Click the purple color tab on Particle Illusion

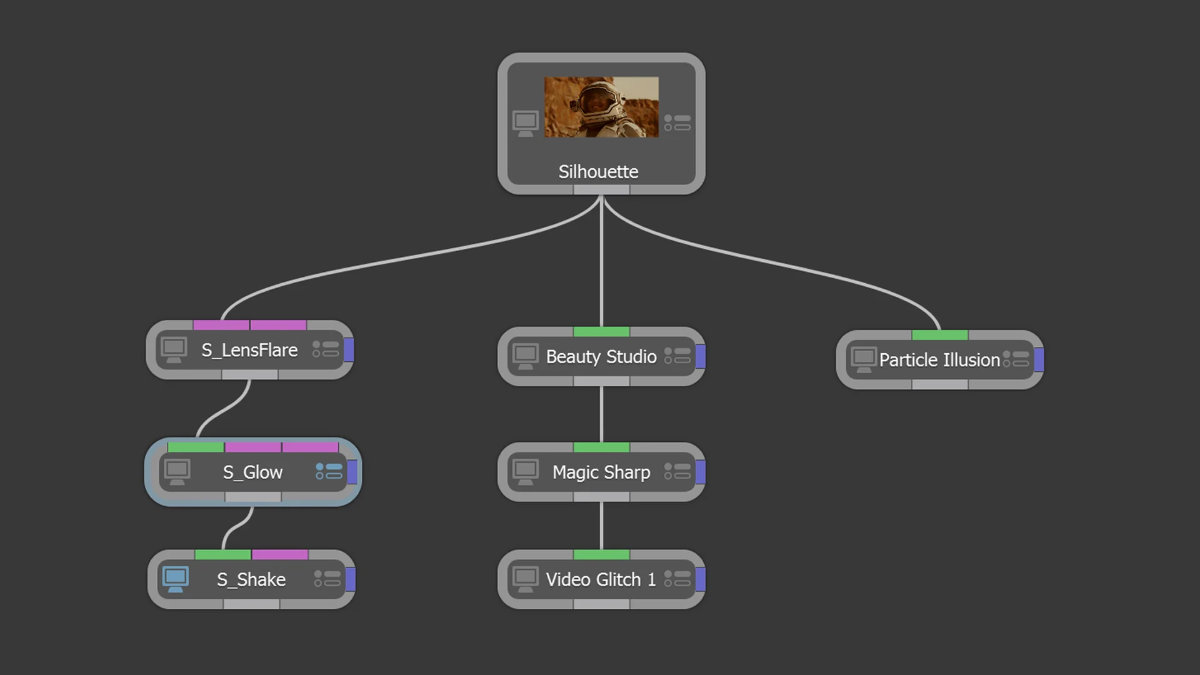pyautogui.click(x=1039, y=359)
